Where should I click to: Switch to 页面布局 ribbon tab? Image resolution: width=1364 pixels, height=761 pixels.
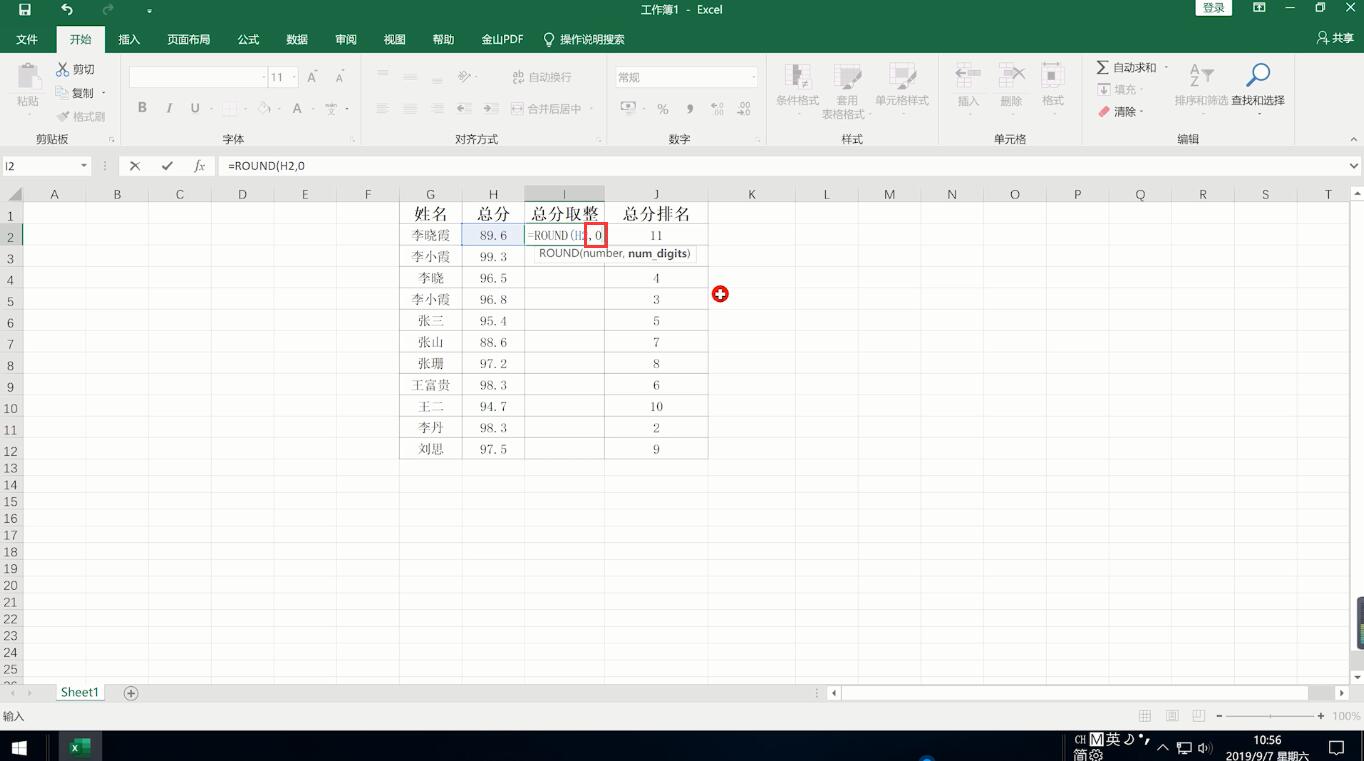tap(188, 39)
